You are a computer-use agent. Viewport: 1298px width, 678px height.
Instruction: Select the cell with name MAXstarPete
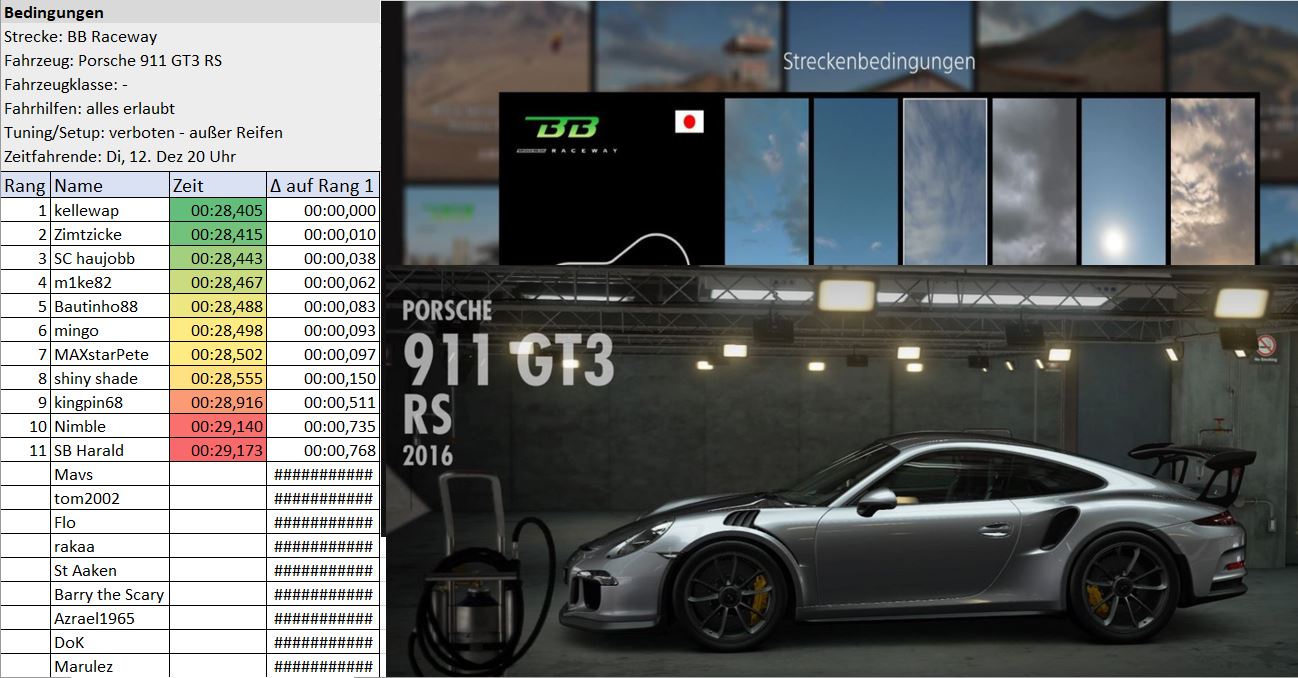[110, 354]
